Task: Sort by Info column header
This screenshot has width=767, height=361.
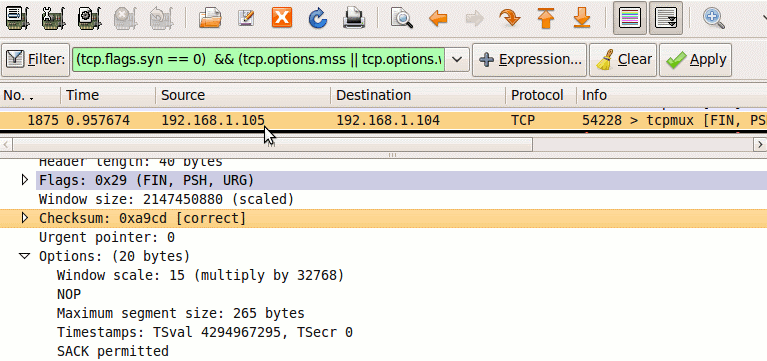Action: pos(672,95)
